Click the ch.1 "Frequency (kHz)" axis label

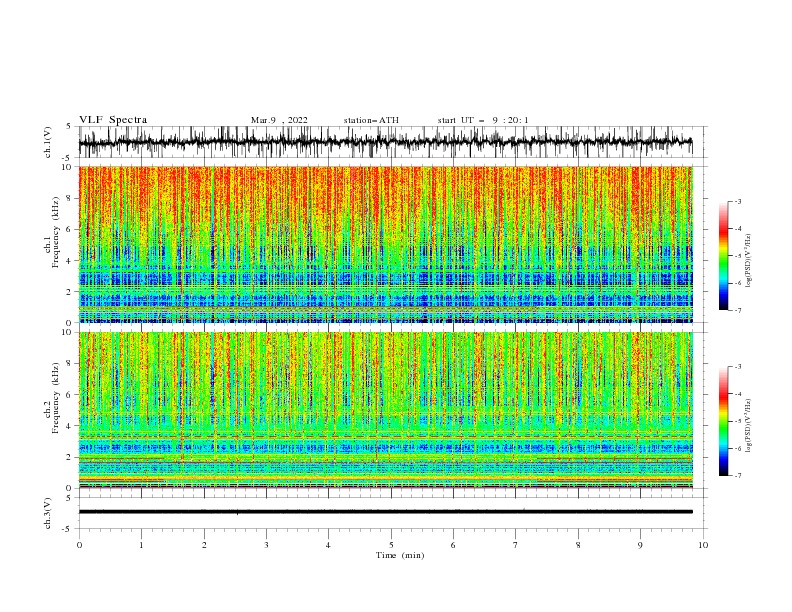pyautogui.click(x=56, y=232)
